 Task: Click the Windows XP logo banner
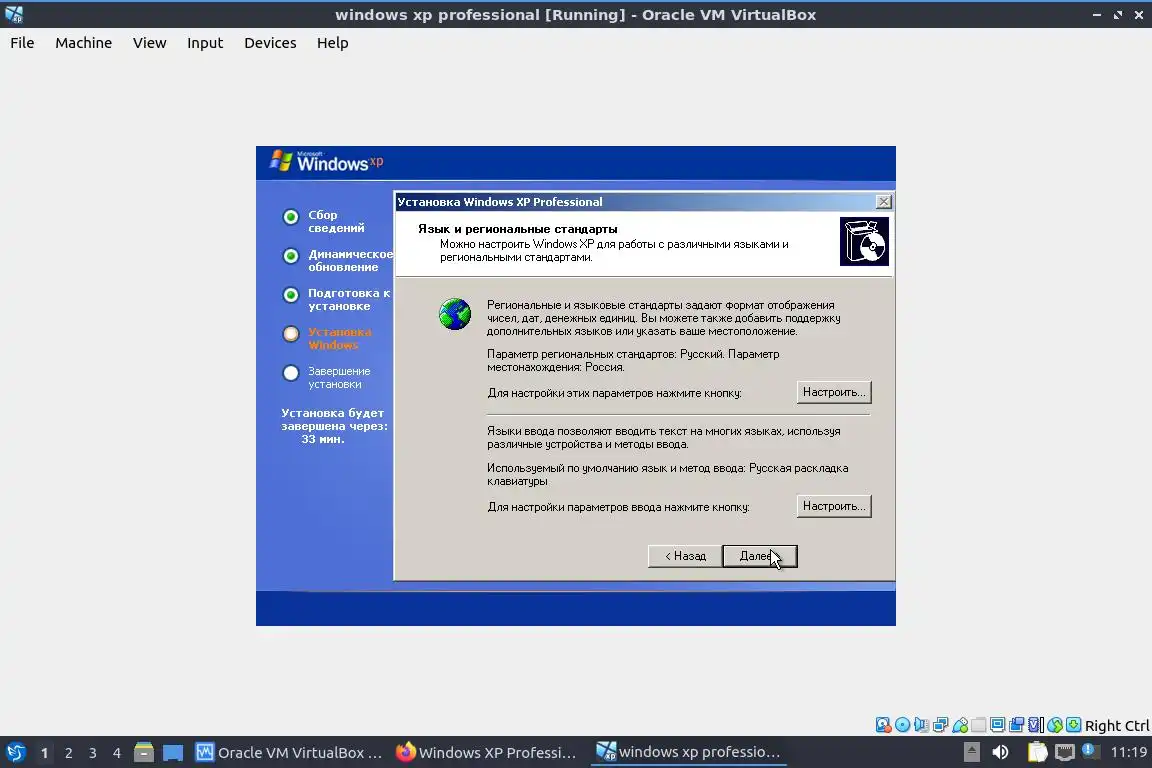click(x=326, y=162)
